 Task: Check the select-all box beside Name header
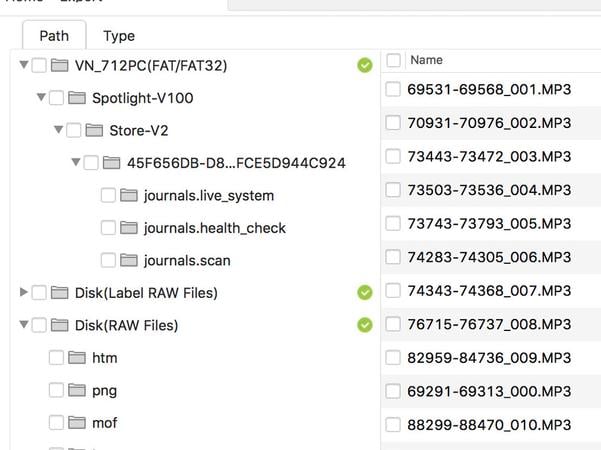point(393,60)
